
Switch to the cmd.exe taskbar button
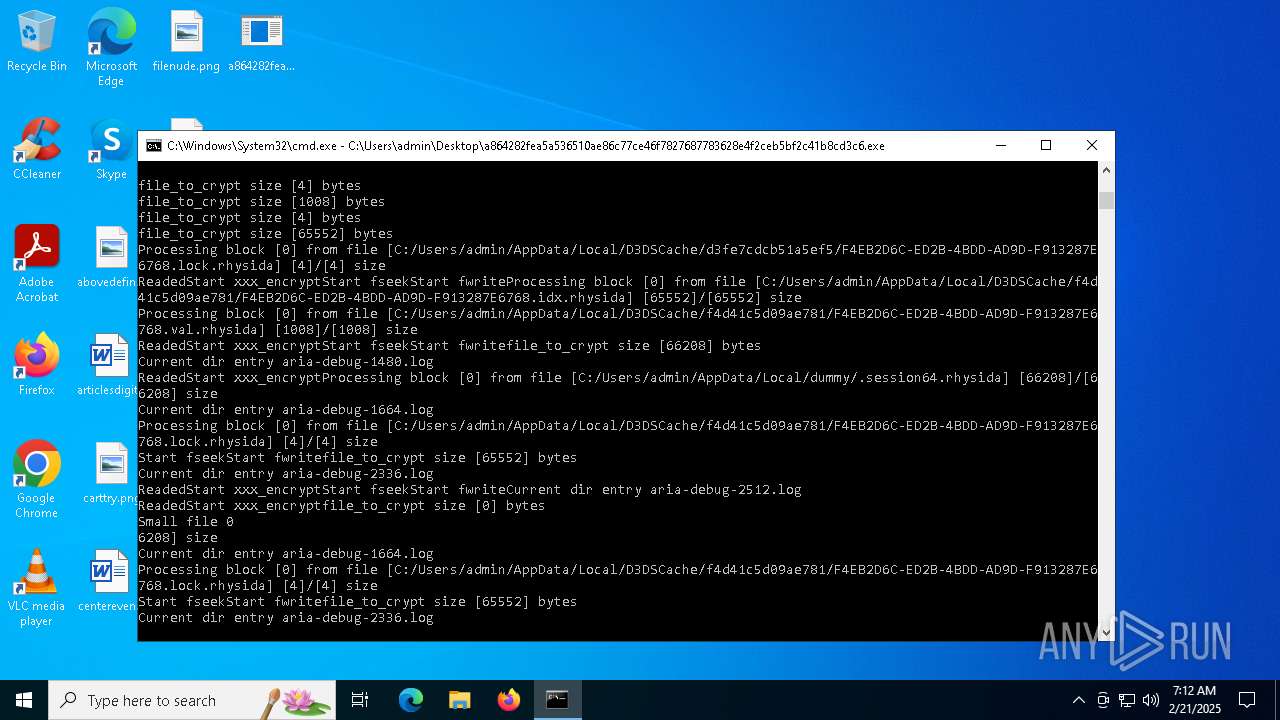[558, 700]
